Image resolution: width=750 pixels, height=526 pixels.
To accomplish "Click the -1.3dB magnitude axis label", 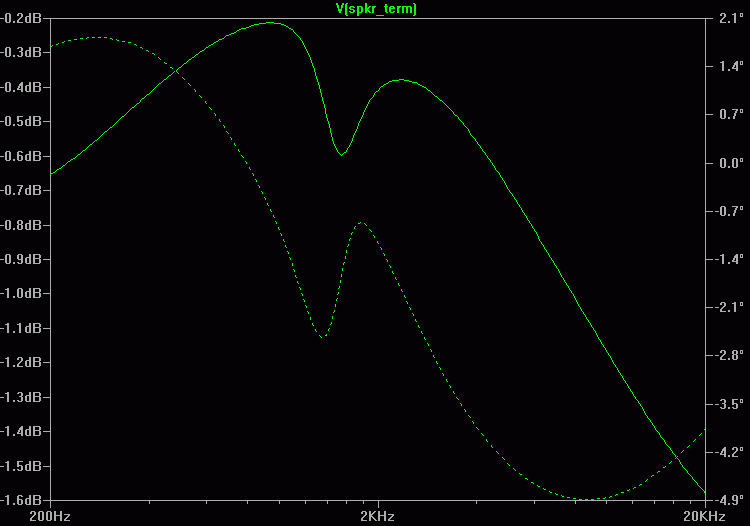I will (21, 397).
